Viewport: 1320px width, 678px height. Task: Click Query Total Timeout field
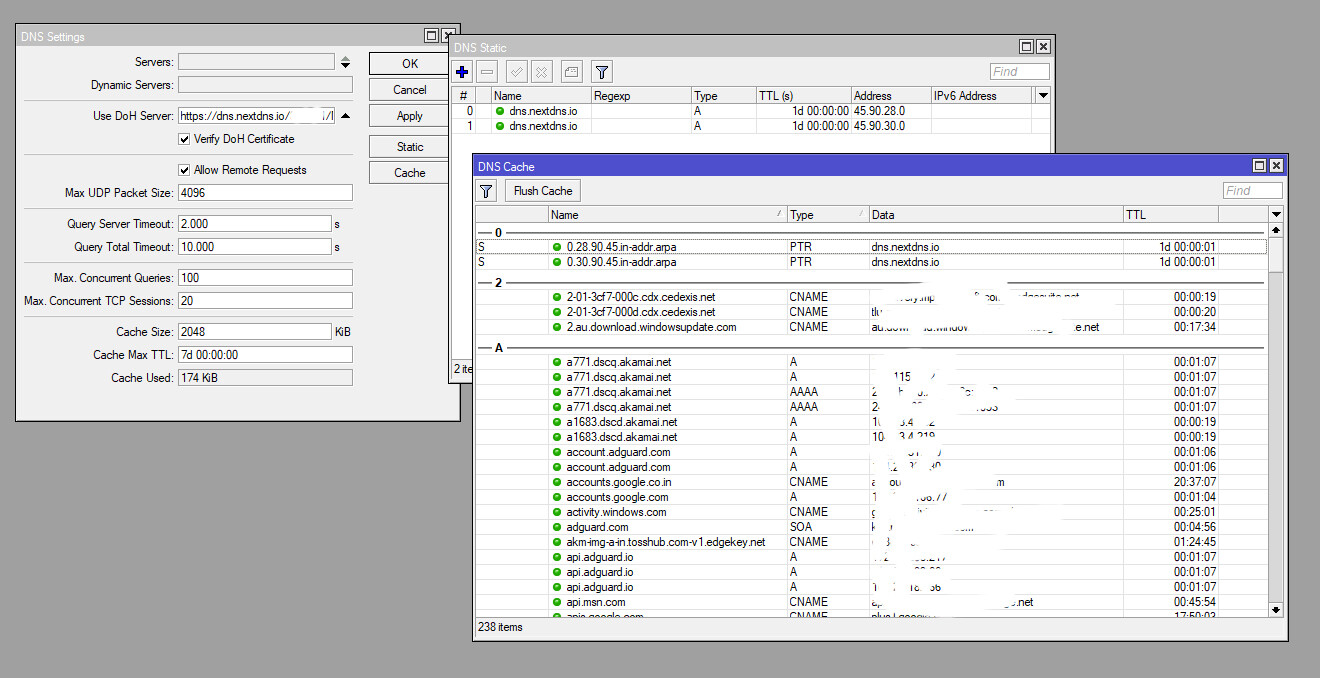tap(254, 247)
